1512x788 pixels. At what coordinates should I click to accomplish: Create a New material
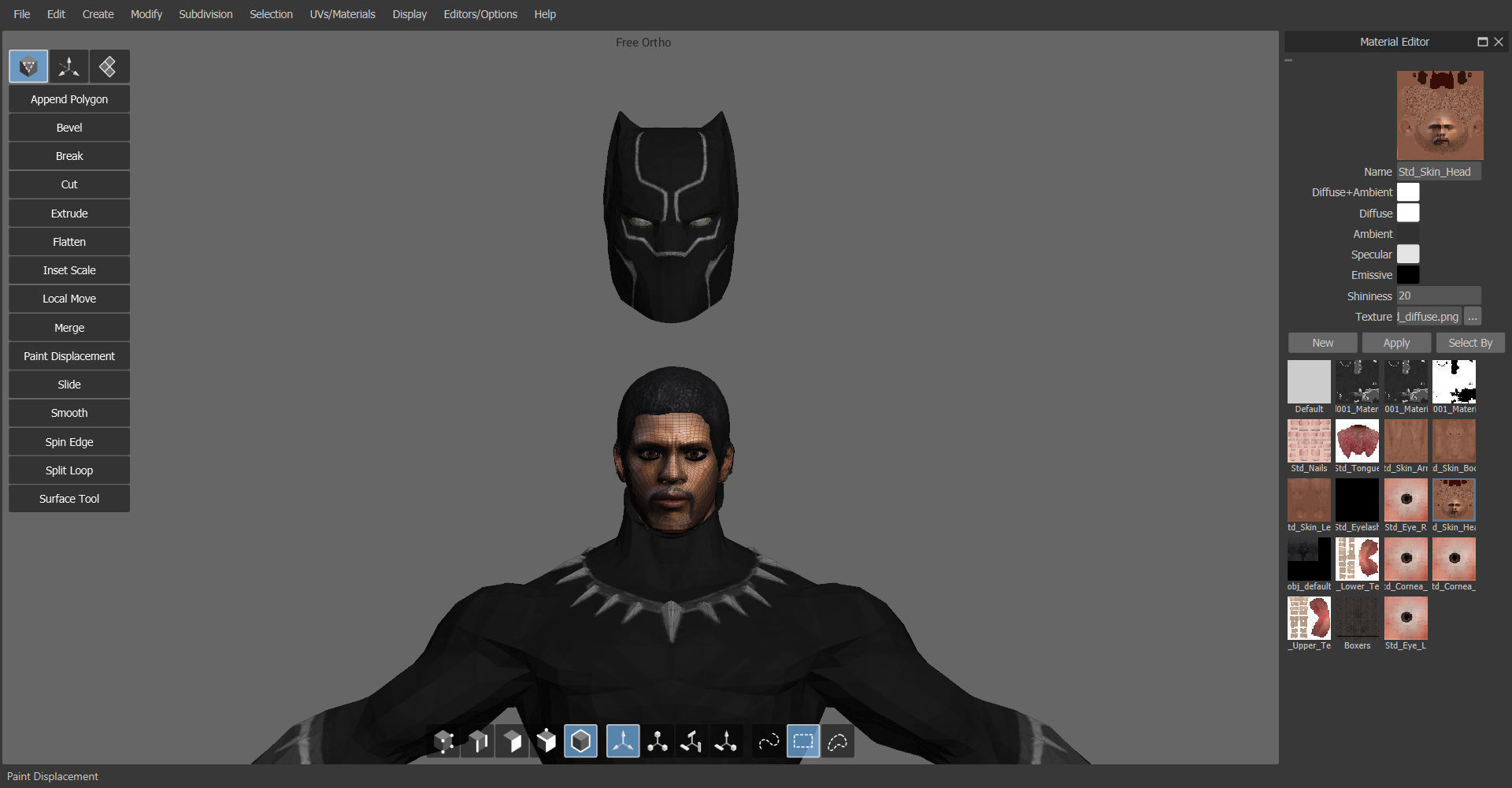click(1323, 343)
